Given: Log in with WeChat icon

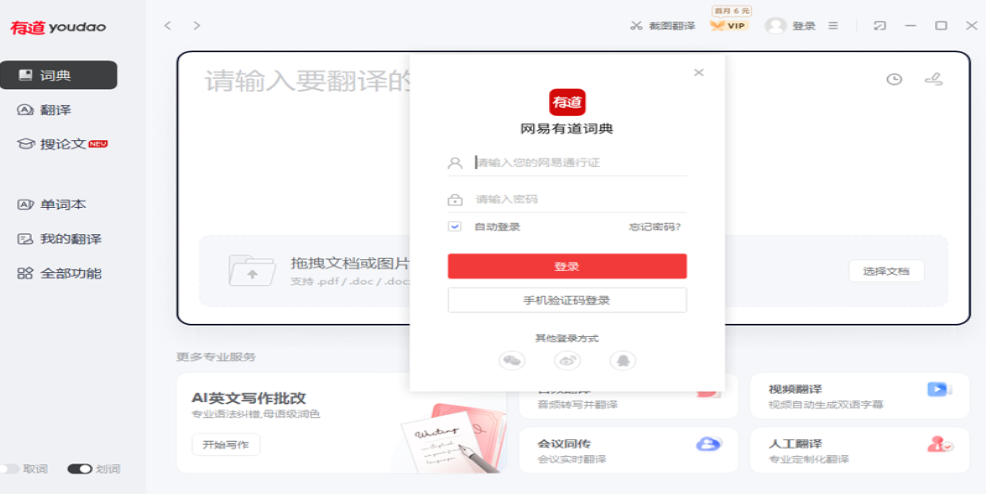Looking at the screenshot, I should [512, 360].
